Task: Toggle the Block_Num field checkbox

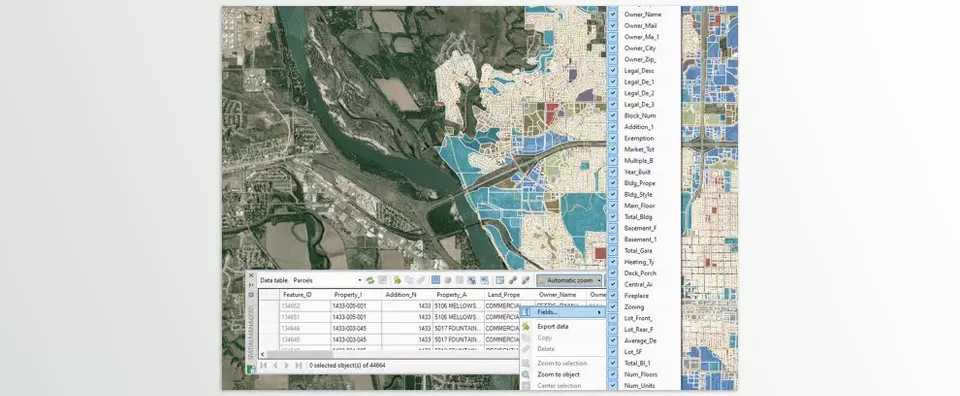Action: pyautogui.click(x=613, y=115)
